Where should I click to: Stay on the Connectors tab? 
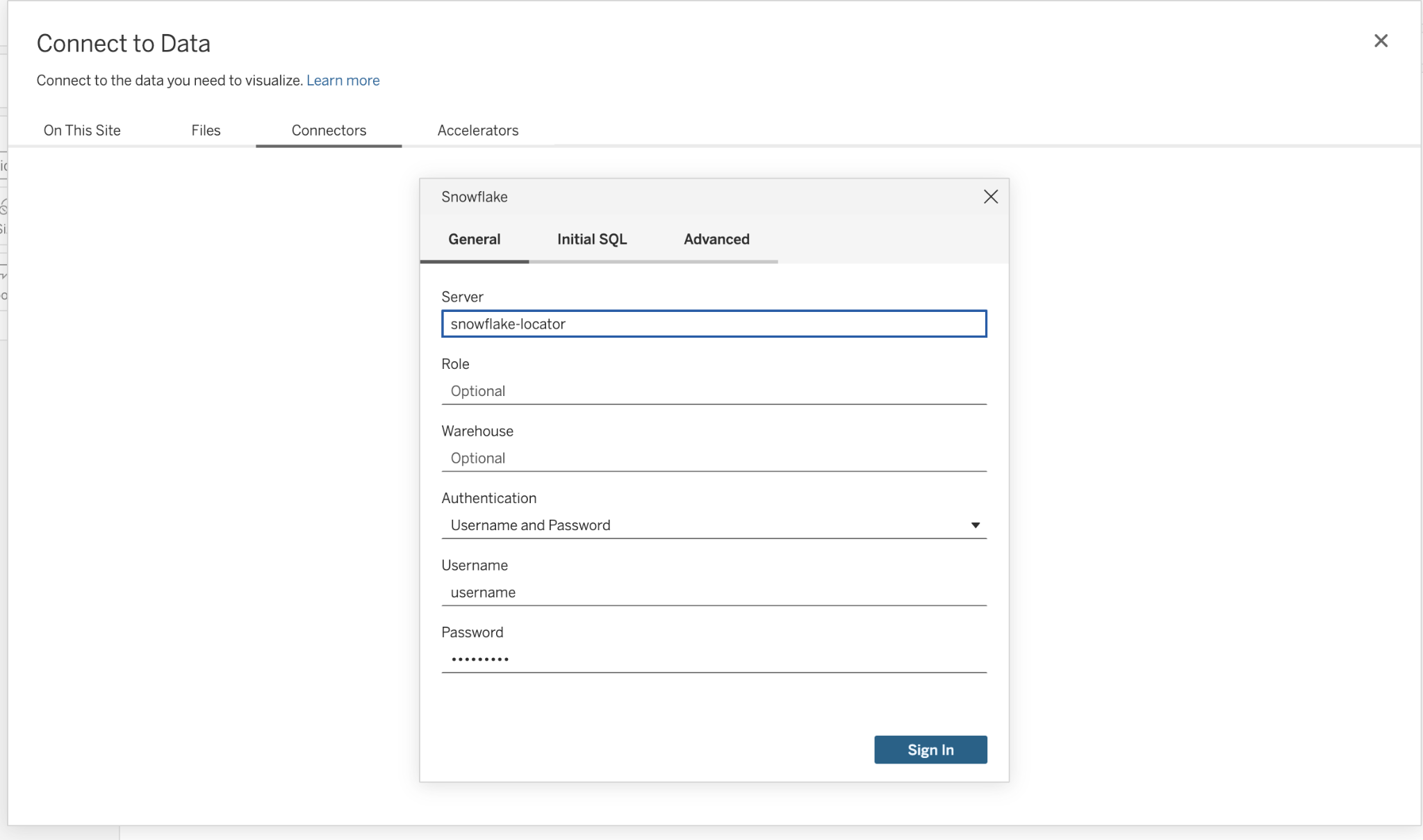(x=328, y=130)
